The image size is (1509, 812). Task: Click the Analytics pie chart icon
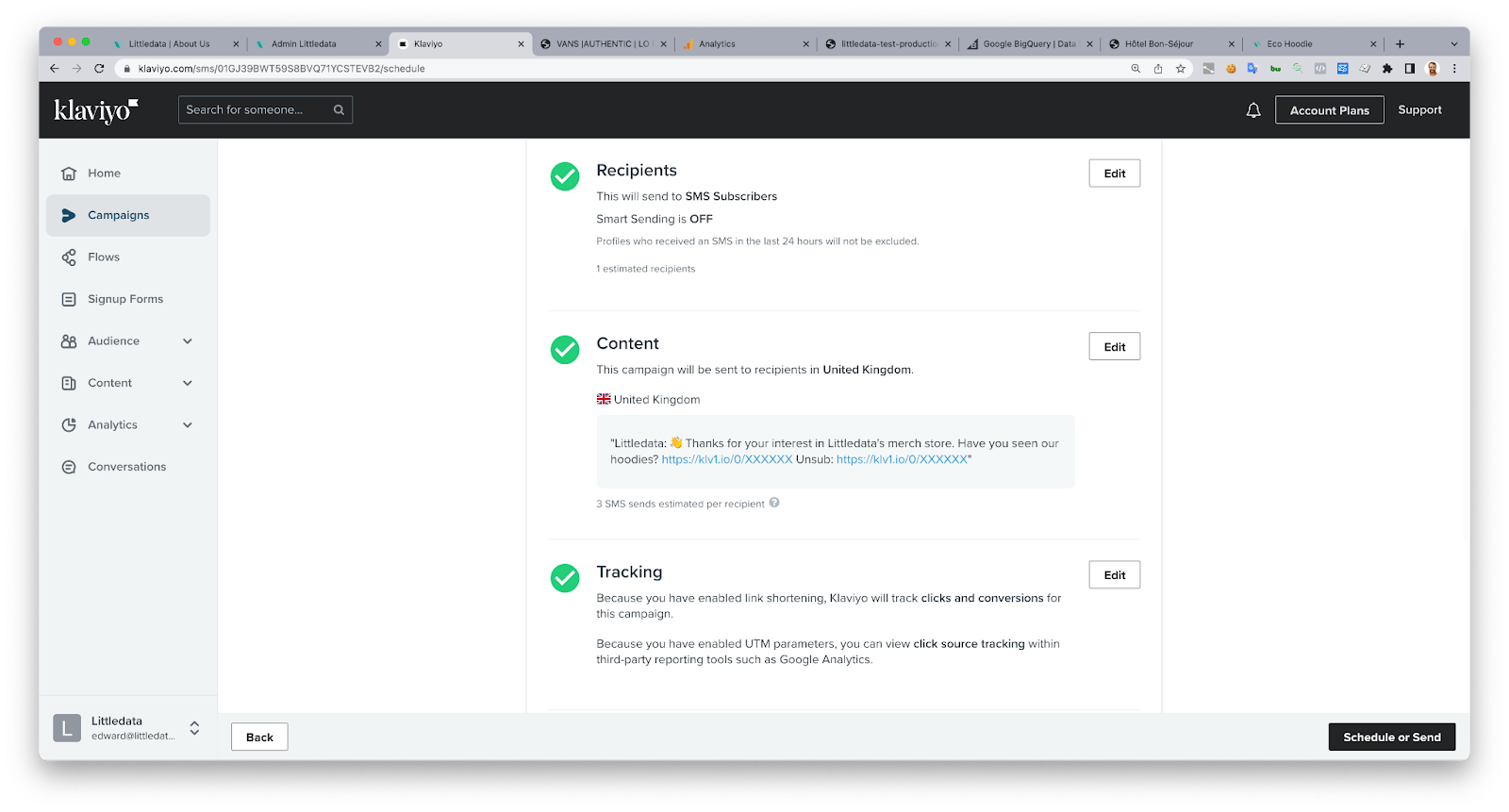tap(69, 425)
